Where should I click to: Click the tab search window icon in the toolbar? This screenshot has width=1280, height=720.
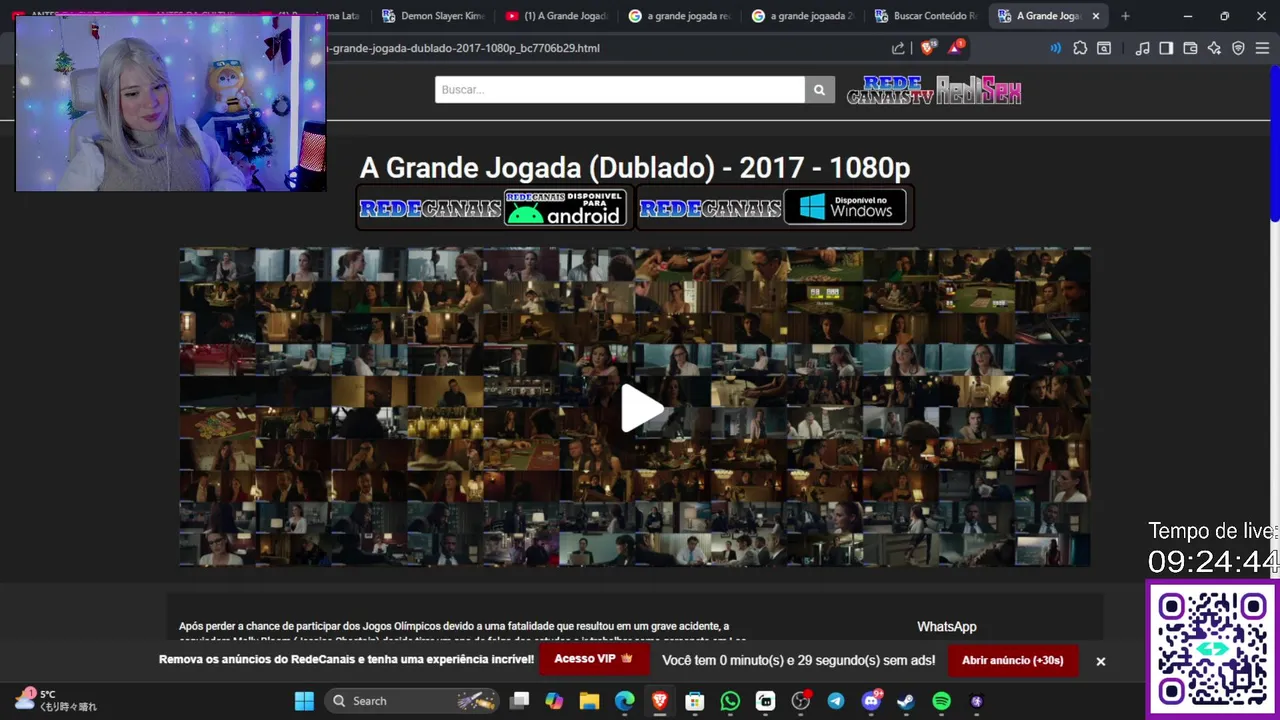[1104, 48]
